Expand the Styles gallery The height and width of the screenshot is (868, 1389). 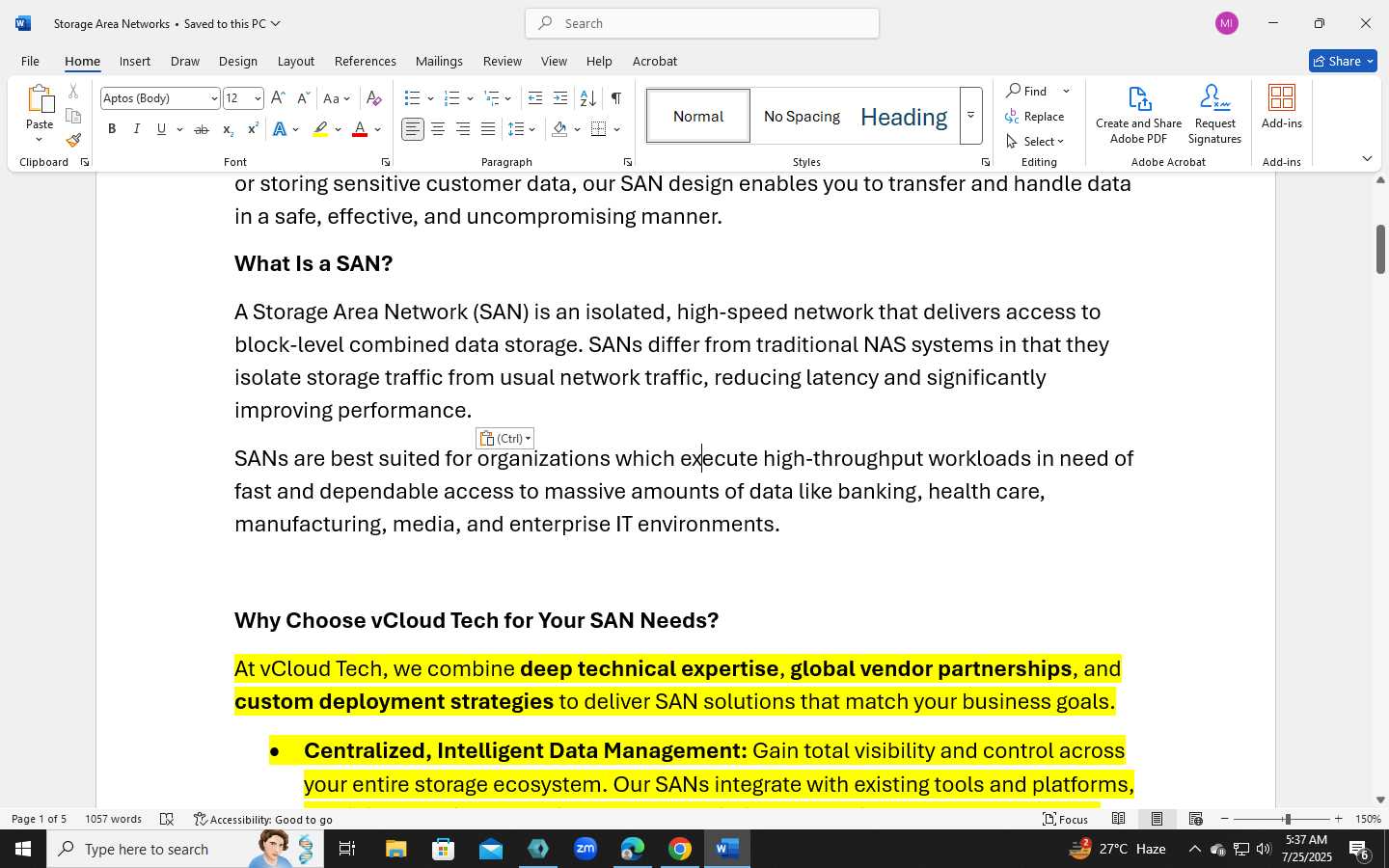pyautogui.click(x=971, y=116)
